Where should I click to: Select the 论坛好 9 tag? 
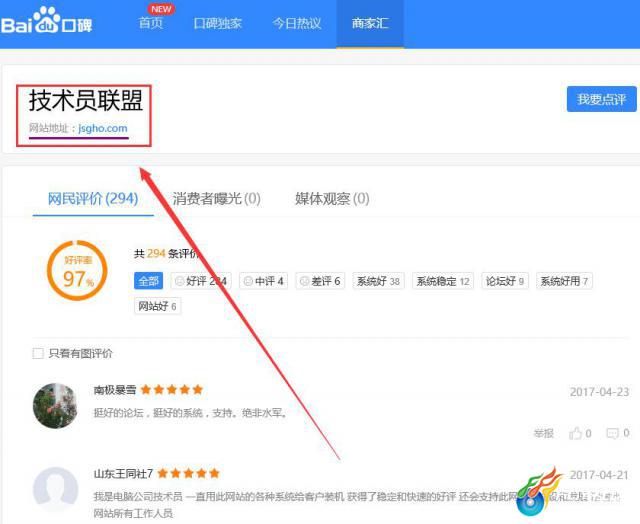[x=505, y=281]
